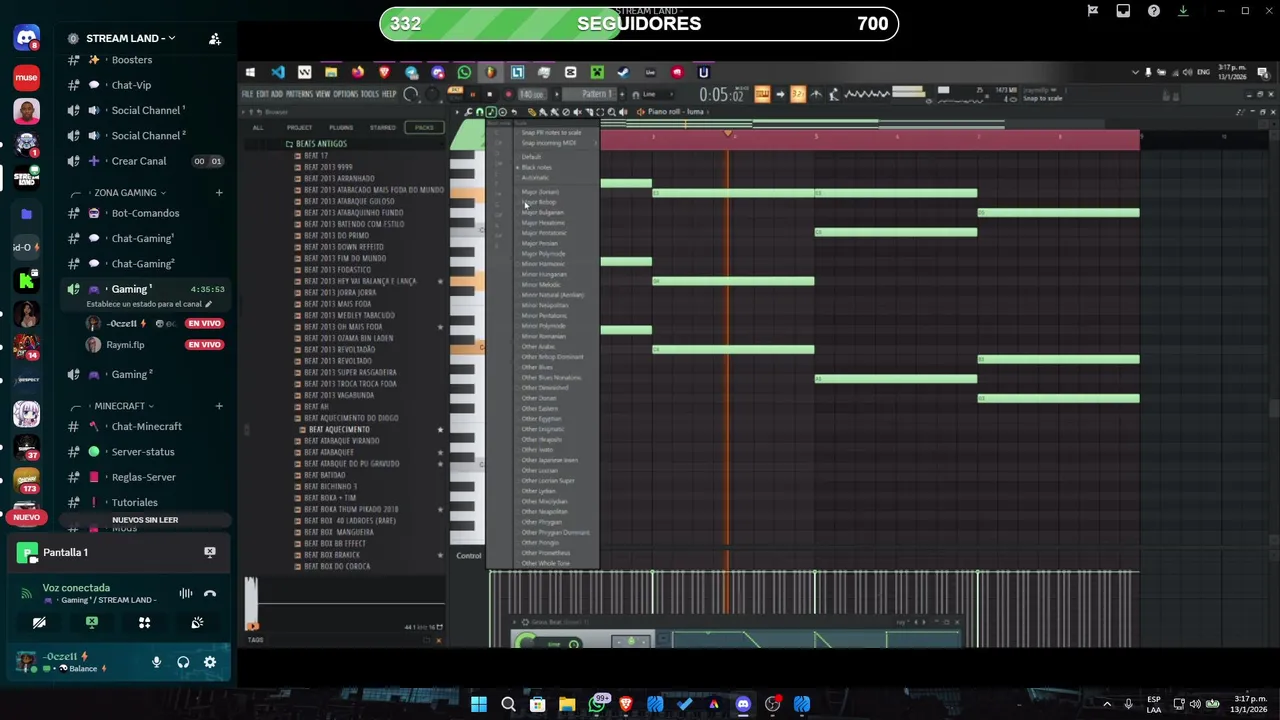Choose Minor Harmonic scale in menu
1280x720 pixels.
tap(543, 264)
